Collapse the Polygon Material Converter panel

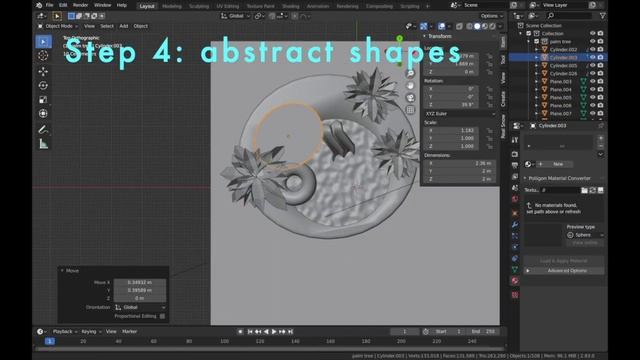click(x=525, y=178)
